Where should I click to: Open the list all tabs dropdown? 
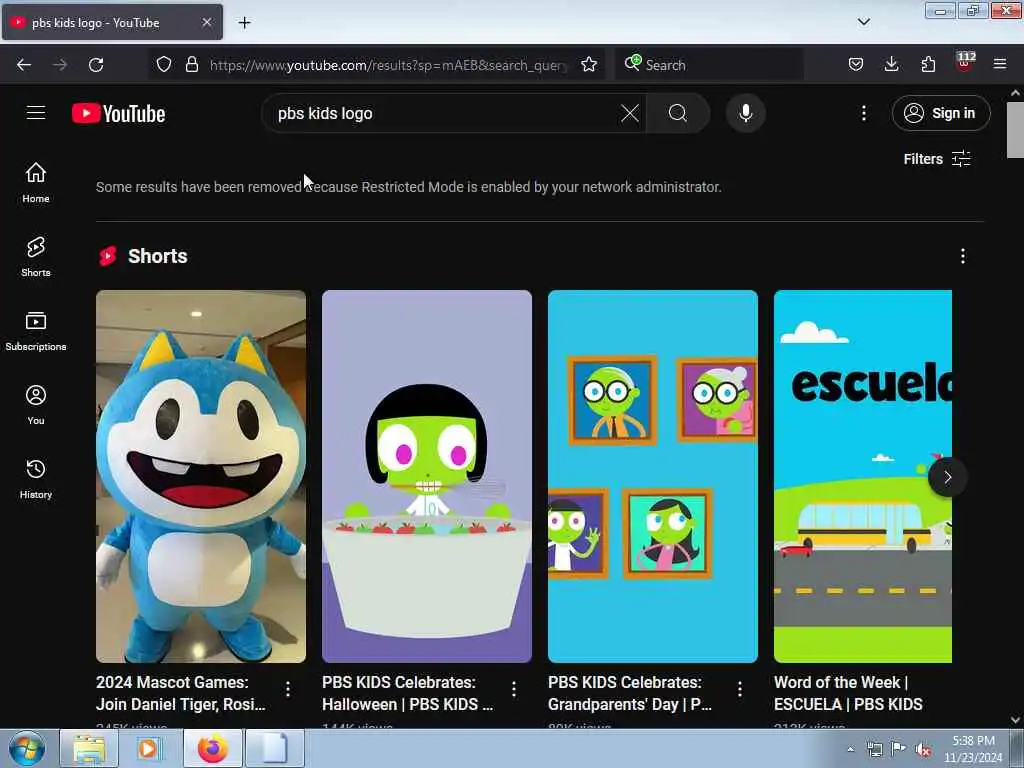click(863, 22)
